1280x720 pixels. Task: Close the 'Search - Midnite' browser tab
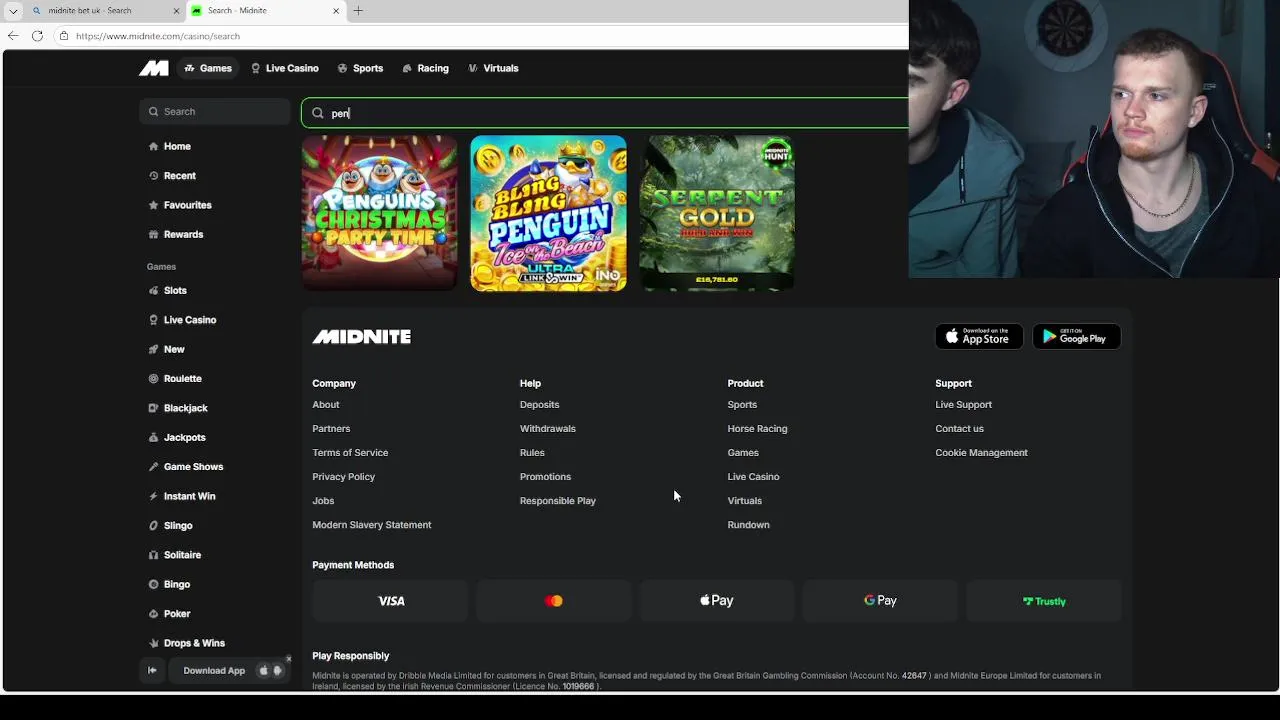point(336,11)
